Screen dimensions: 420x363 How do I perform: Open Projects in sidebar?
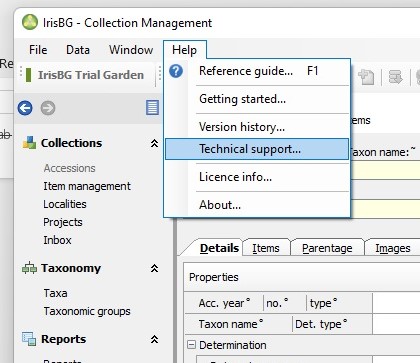coord(63,222)
